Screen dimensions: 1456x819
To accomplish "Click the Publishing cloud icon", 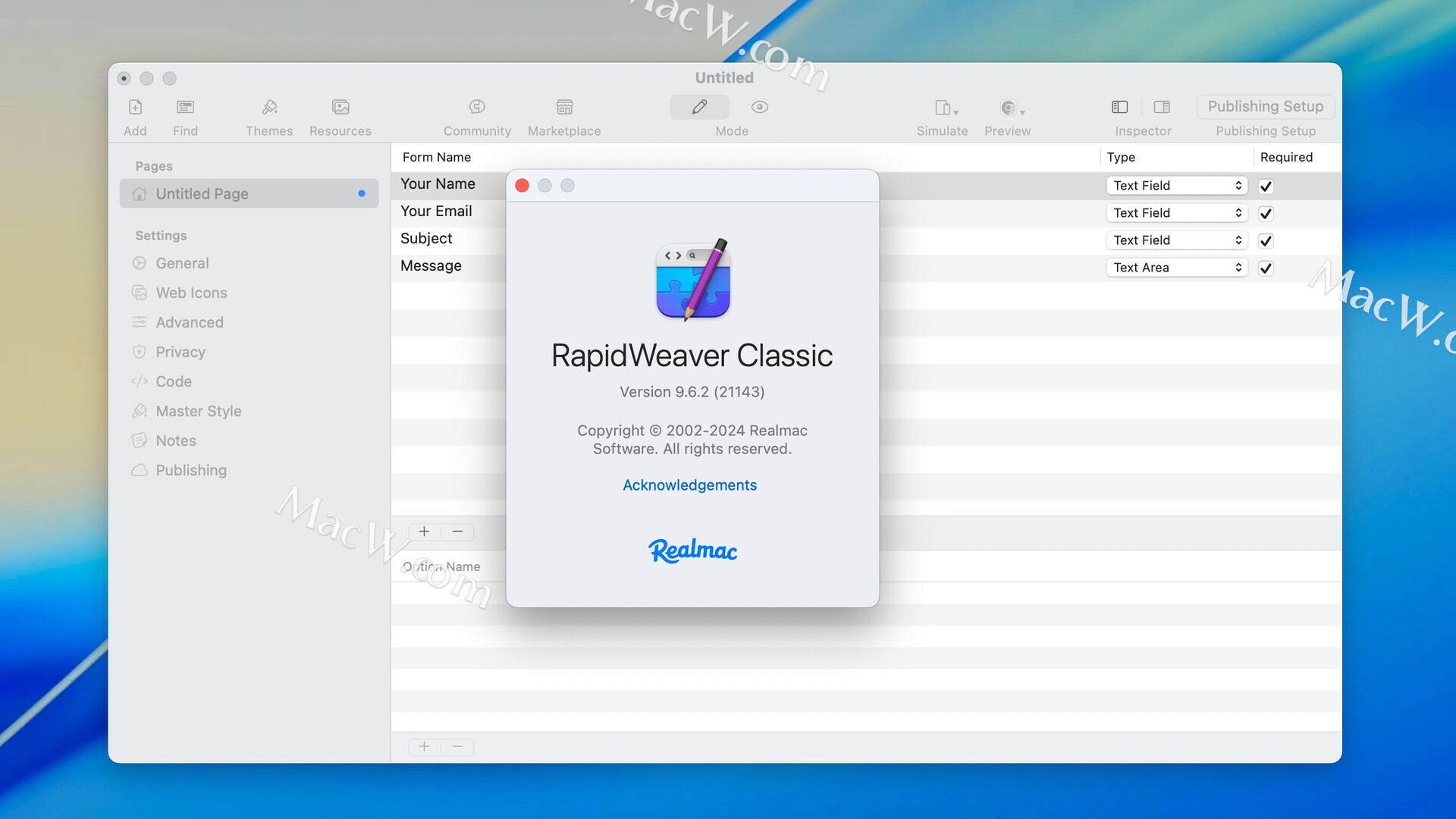I will (140, 470).
